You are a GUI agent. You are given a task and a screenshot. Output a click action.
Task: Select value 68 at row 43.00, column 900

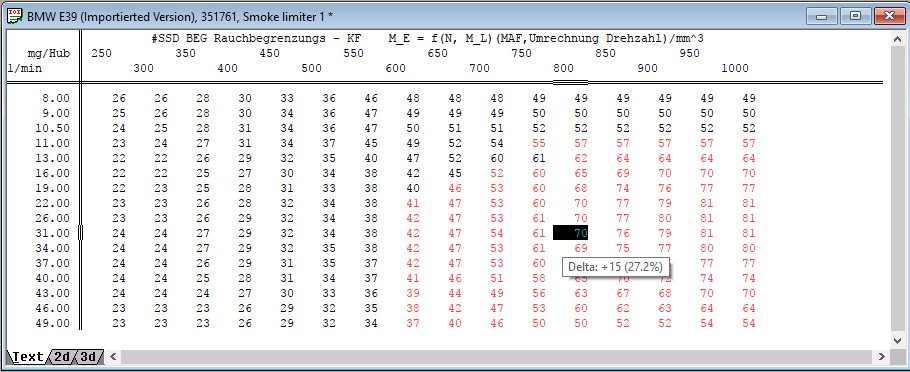click(665, 293)
